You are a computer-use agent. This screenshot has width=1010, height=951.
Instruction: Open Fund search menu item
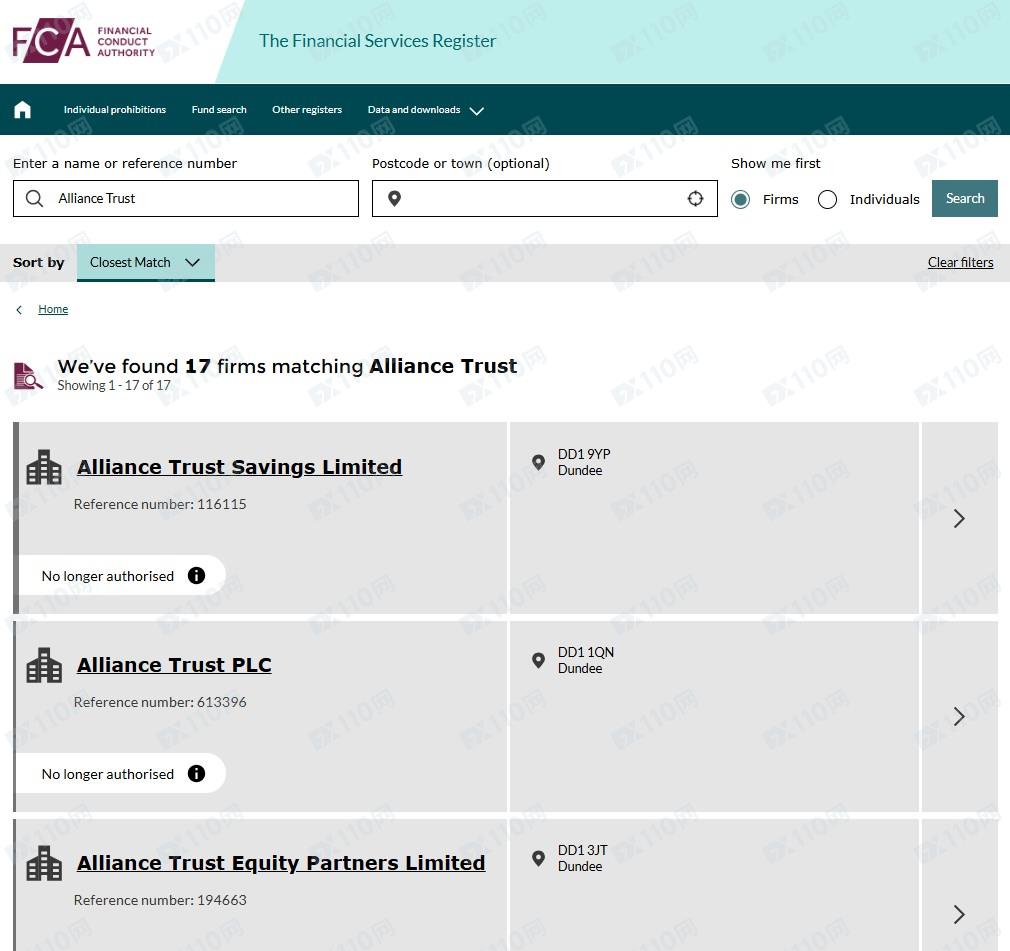pos(219,110)
